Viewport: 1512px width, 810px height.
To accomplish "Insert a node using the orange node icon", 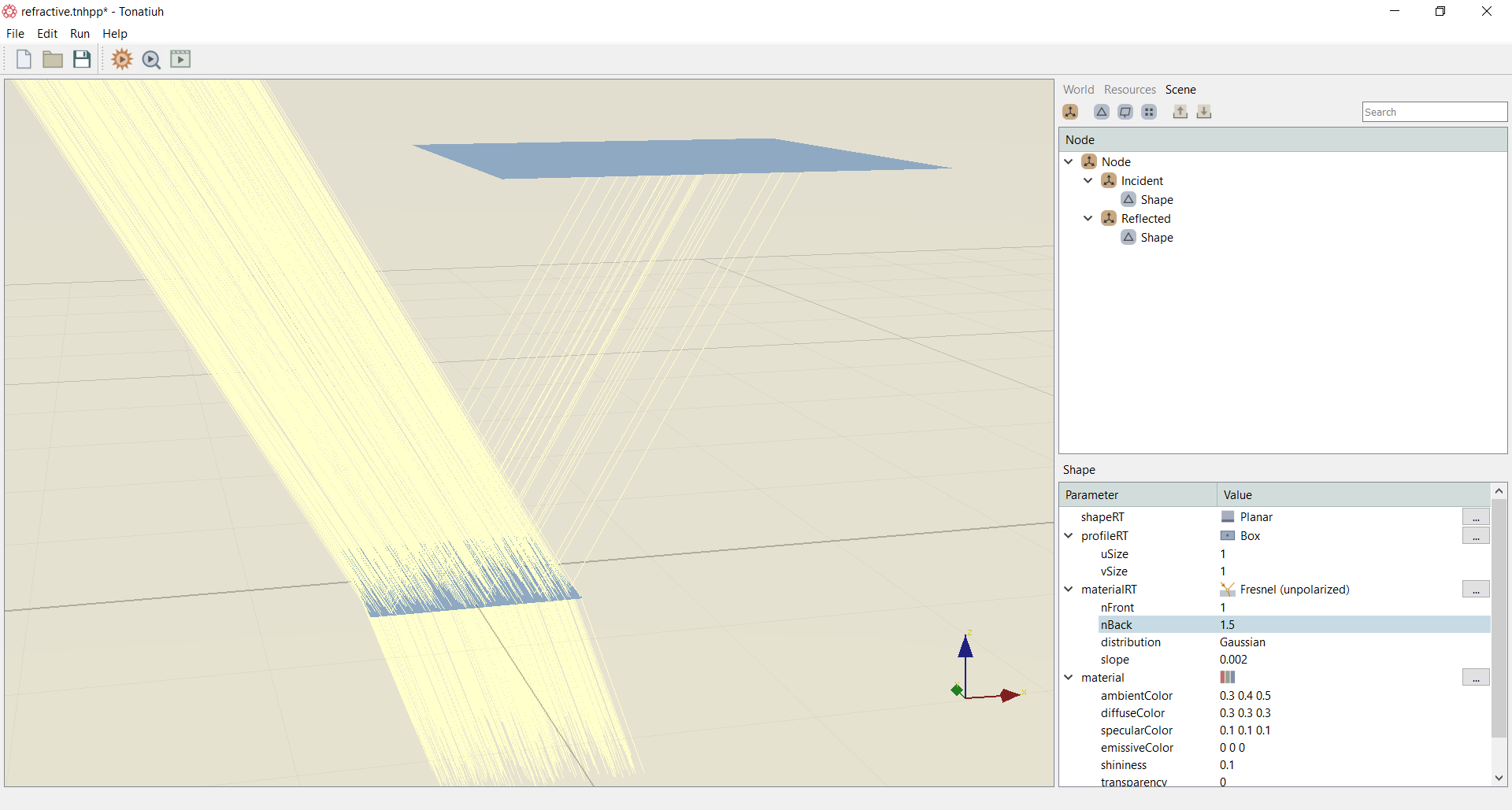I will pyautogui.click(x=1070, y=112).
